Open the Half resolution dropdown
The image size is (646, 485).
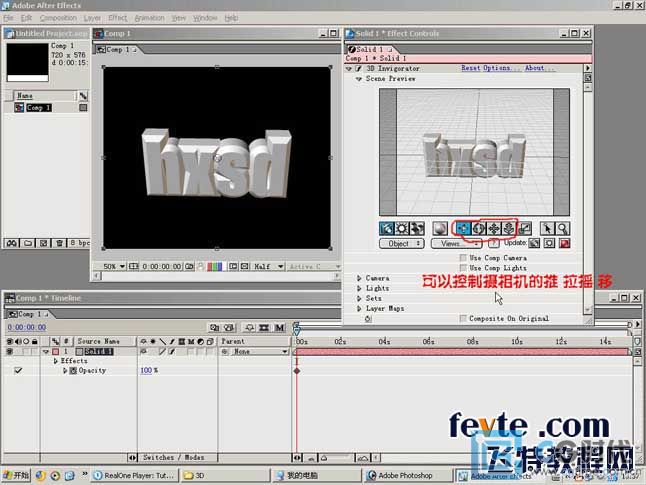click(x=268, y=267)
